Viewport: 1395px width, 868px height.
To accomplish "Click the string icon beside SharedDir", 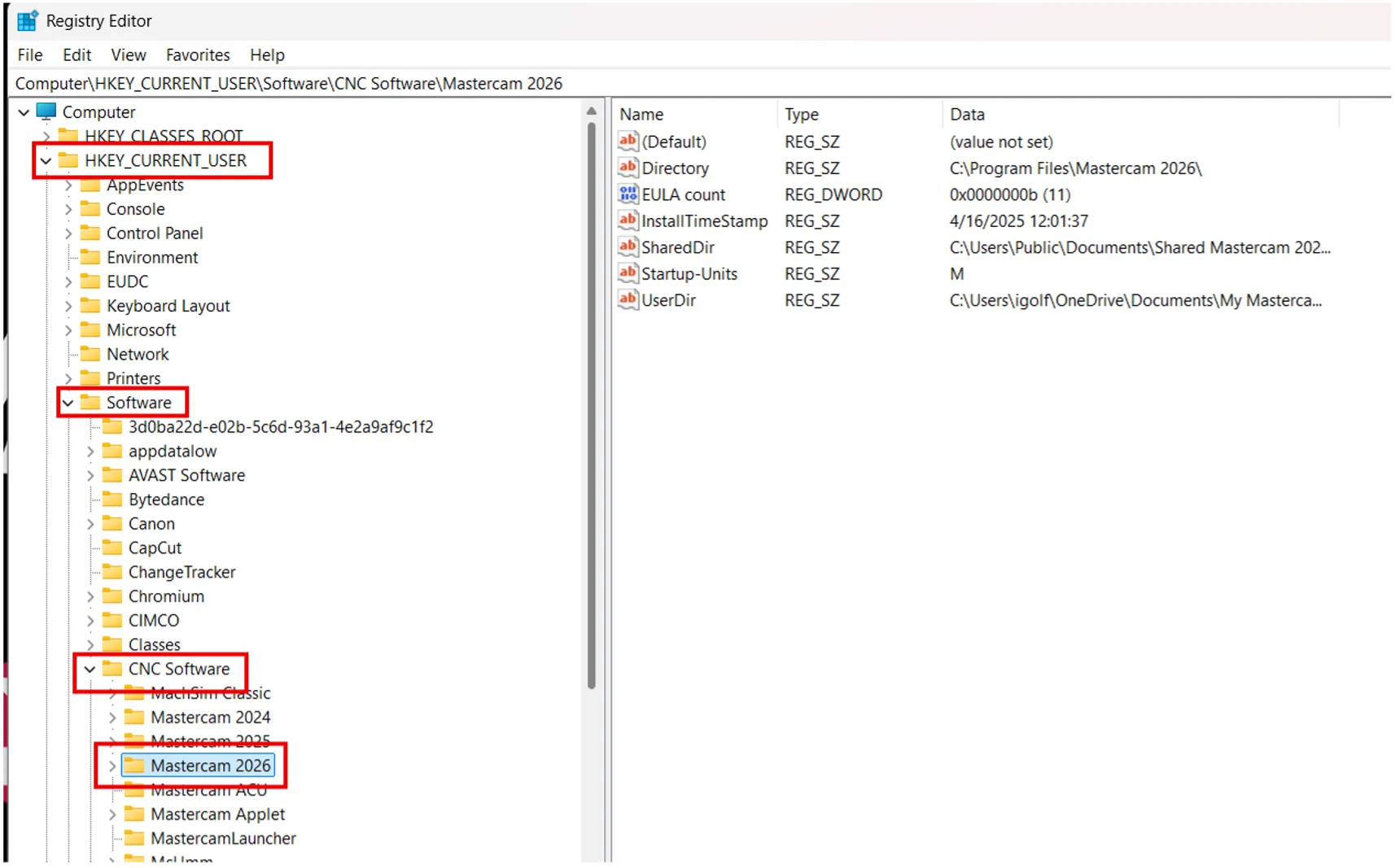I will click(x=628, y=247).
